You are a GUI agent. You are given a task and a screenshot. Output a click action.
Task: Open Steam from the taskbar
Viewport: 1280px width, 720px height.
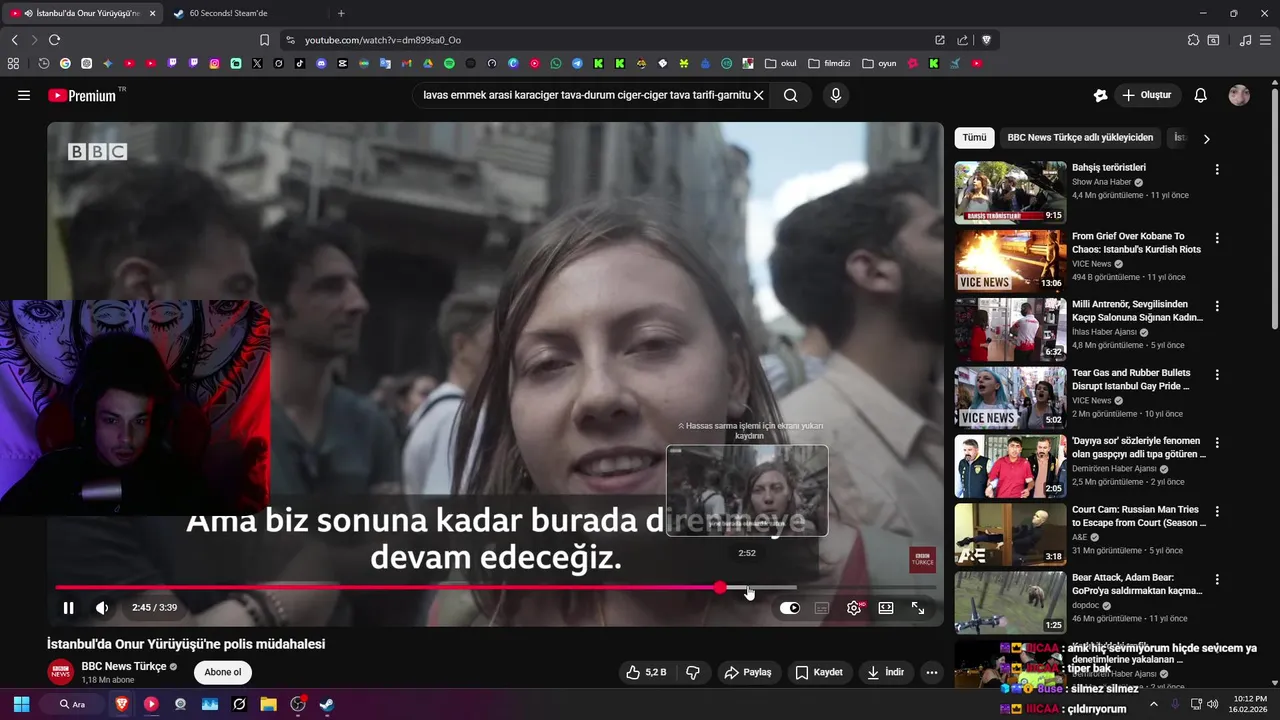click(x=326, y=704)
